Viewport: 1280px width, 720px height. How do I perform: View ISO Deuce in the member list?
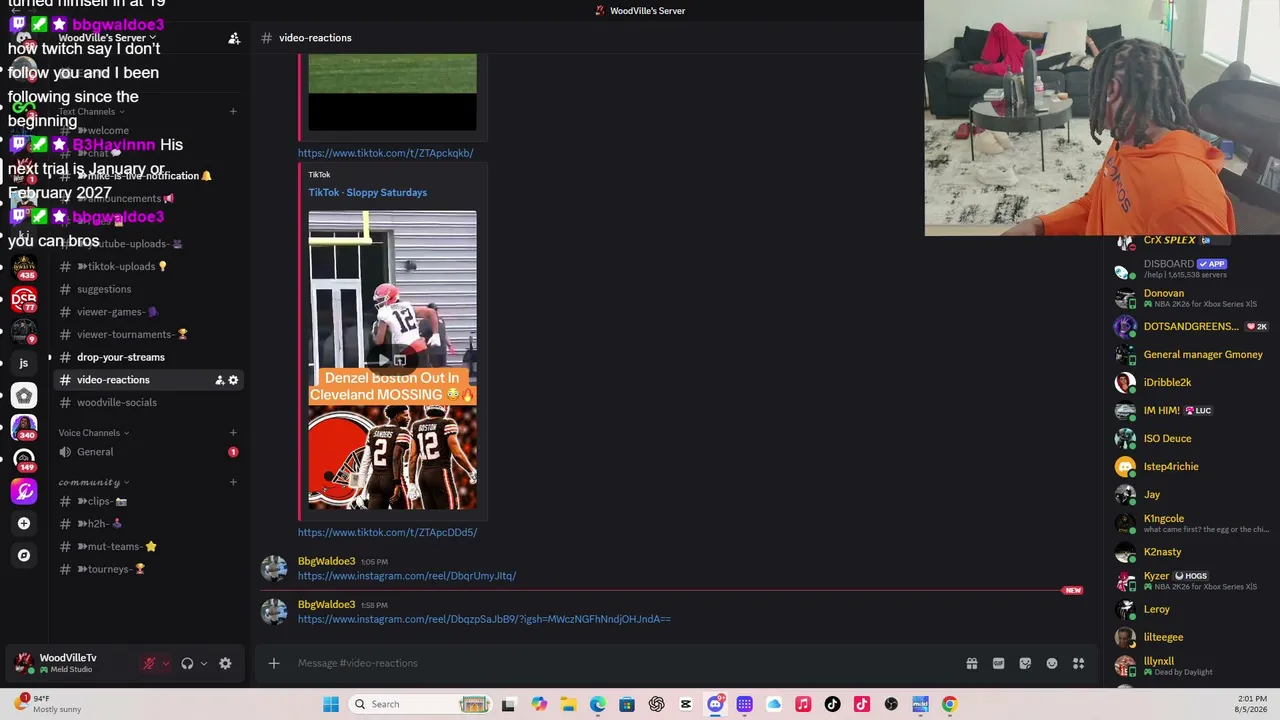[x=1193, y=438]
